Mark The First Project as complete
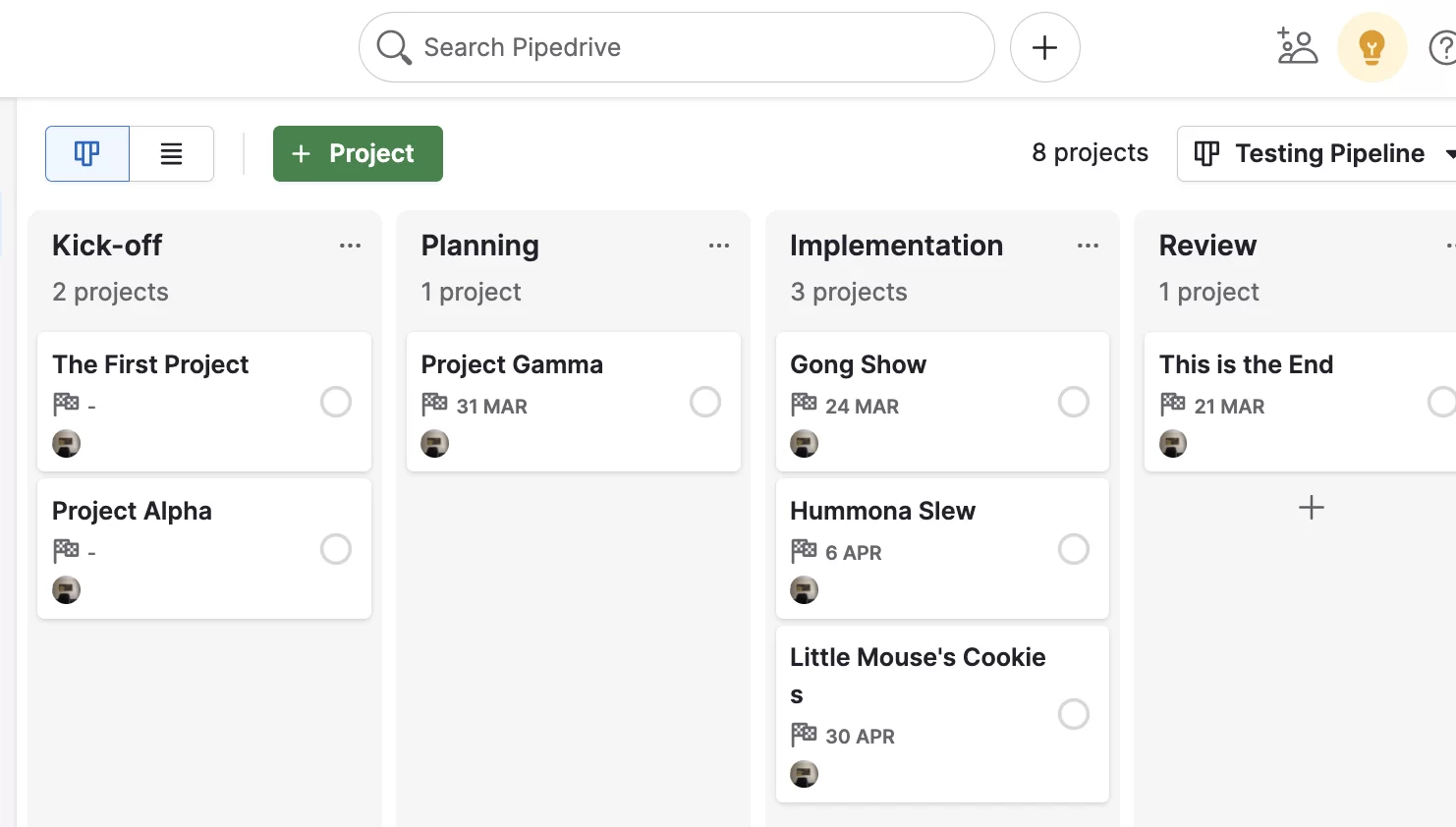1456x827 pixels. tap(336, 402)
